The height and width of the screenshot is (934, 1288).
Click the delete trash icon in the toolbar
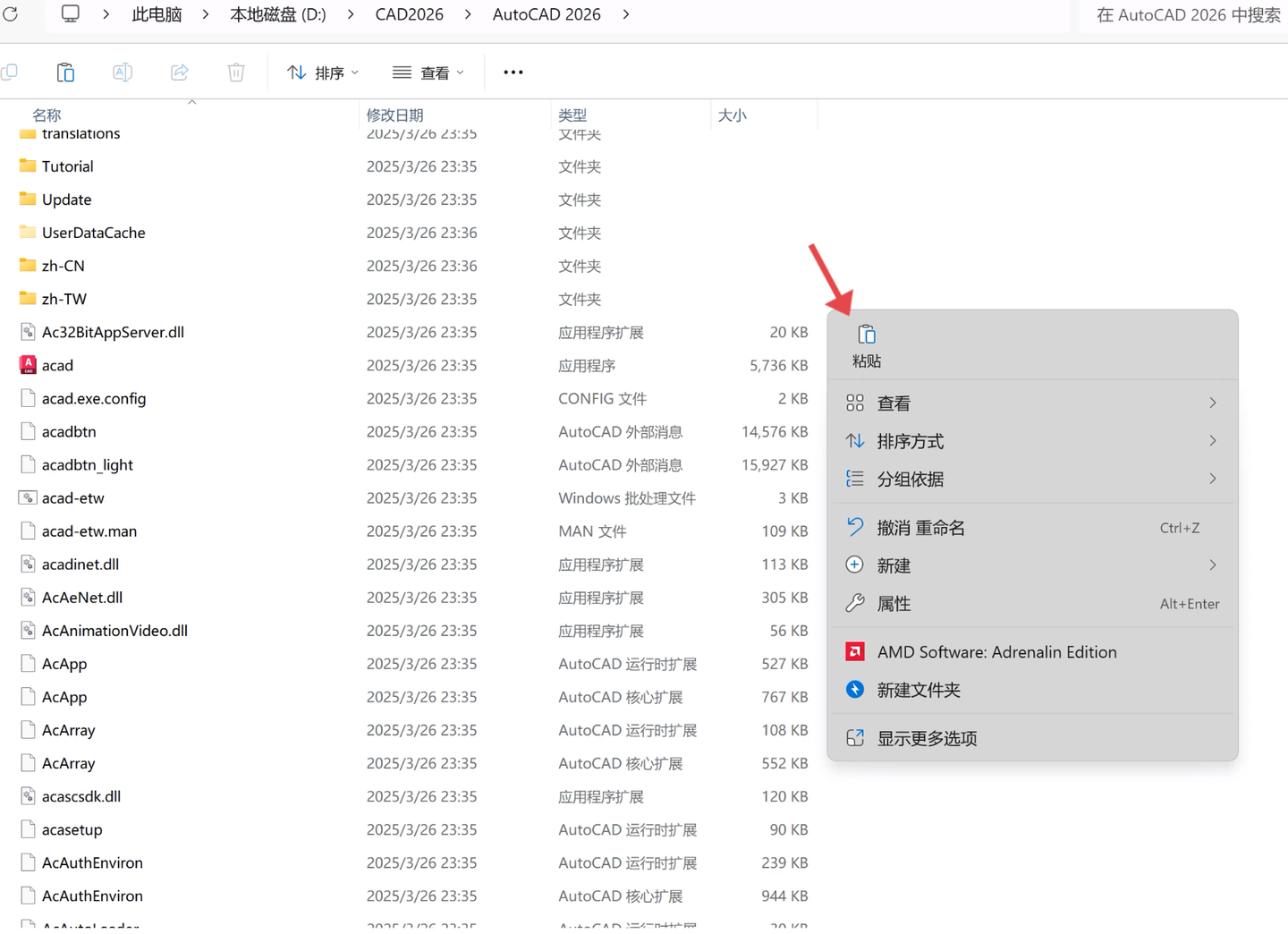pyautogui.click(x=236, y=72)
